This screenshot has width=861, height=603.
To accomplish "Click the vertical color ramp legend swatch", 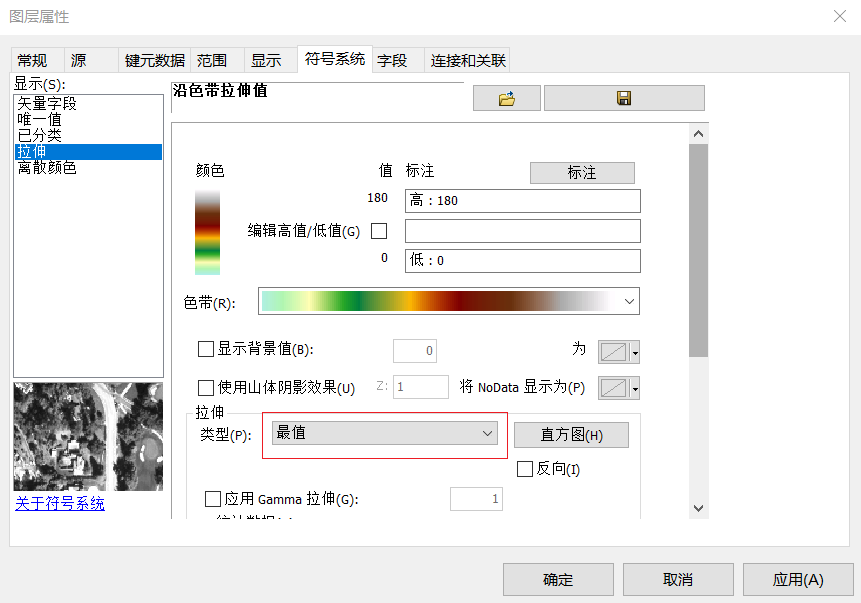I will 208,232.
